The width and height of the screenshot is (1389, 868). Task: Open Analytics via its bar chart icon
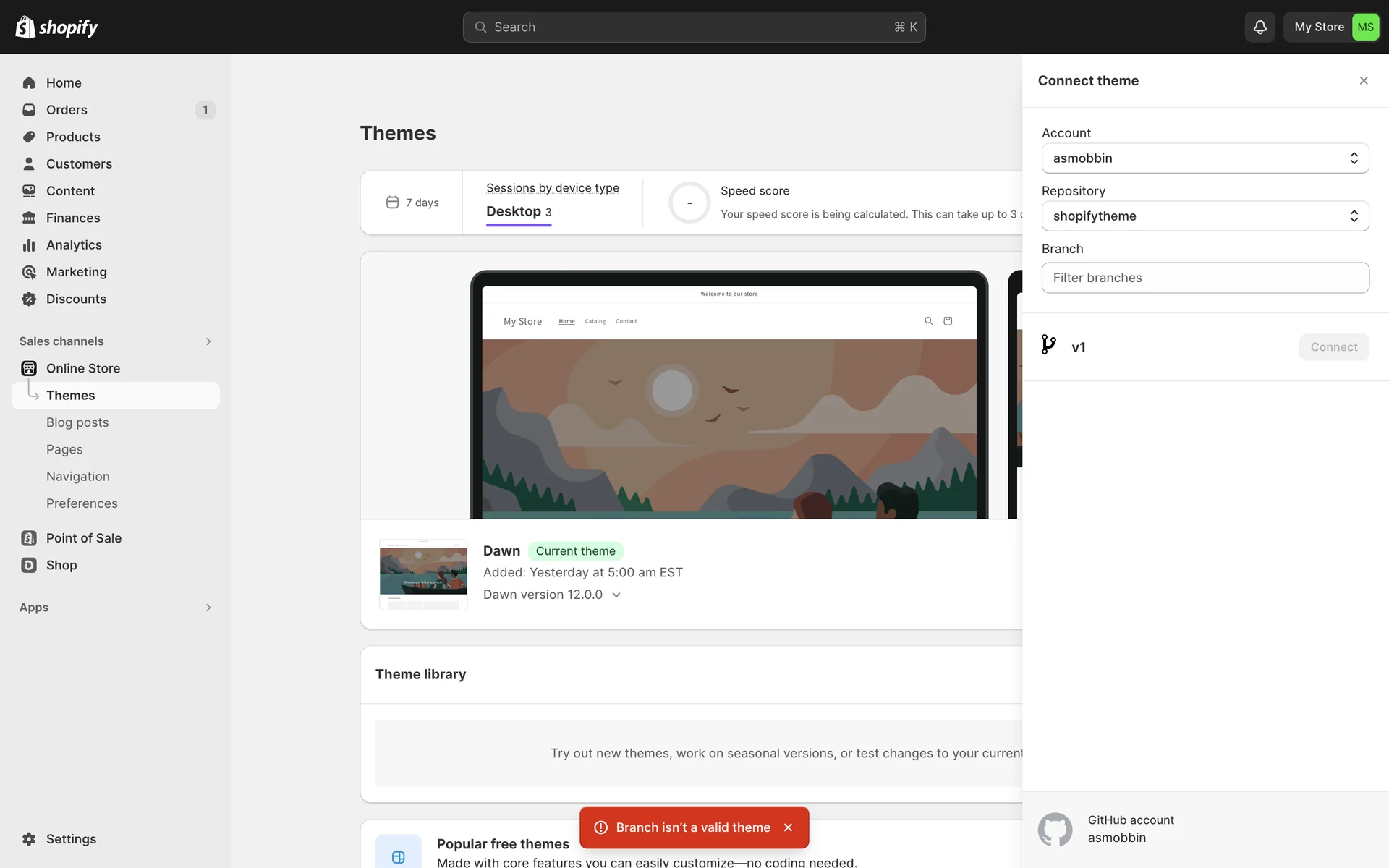[29, 245]
